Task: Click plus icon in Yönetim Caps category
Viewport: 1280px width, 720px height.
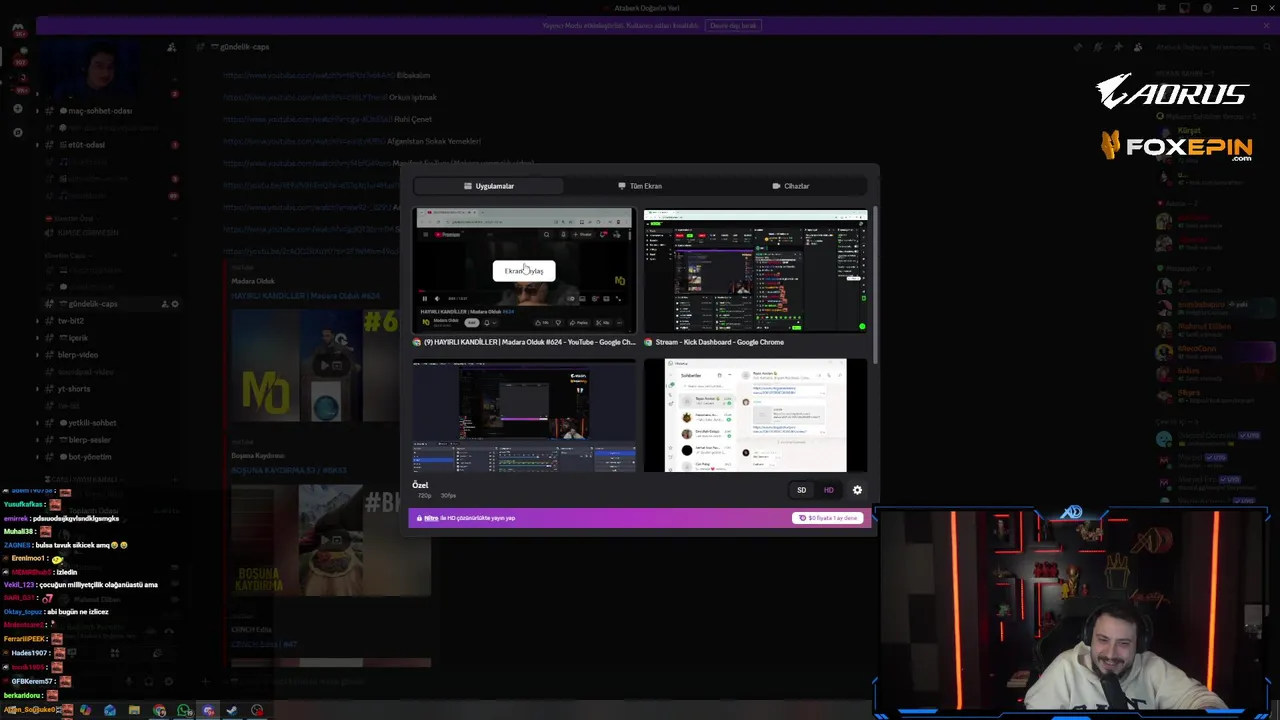Action: tap(175, 255)
